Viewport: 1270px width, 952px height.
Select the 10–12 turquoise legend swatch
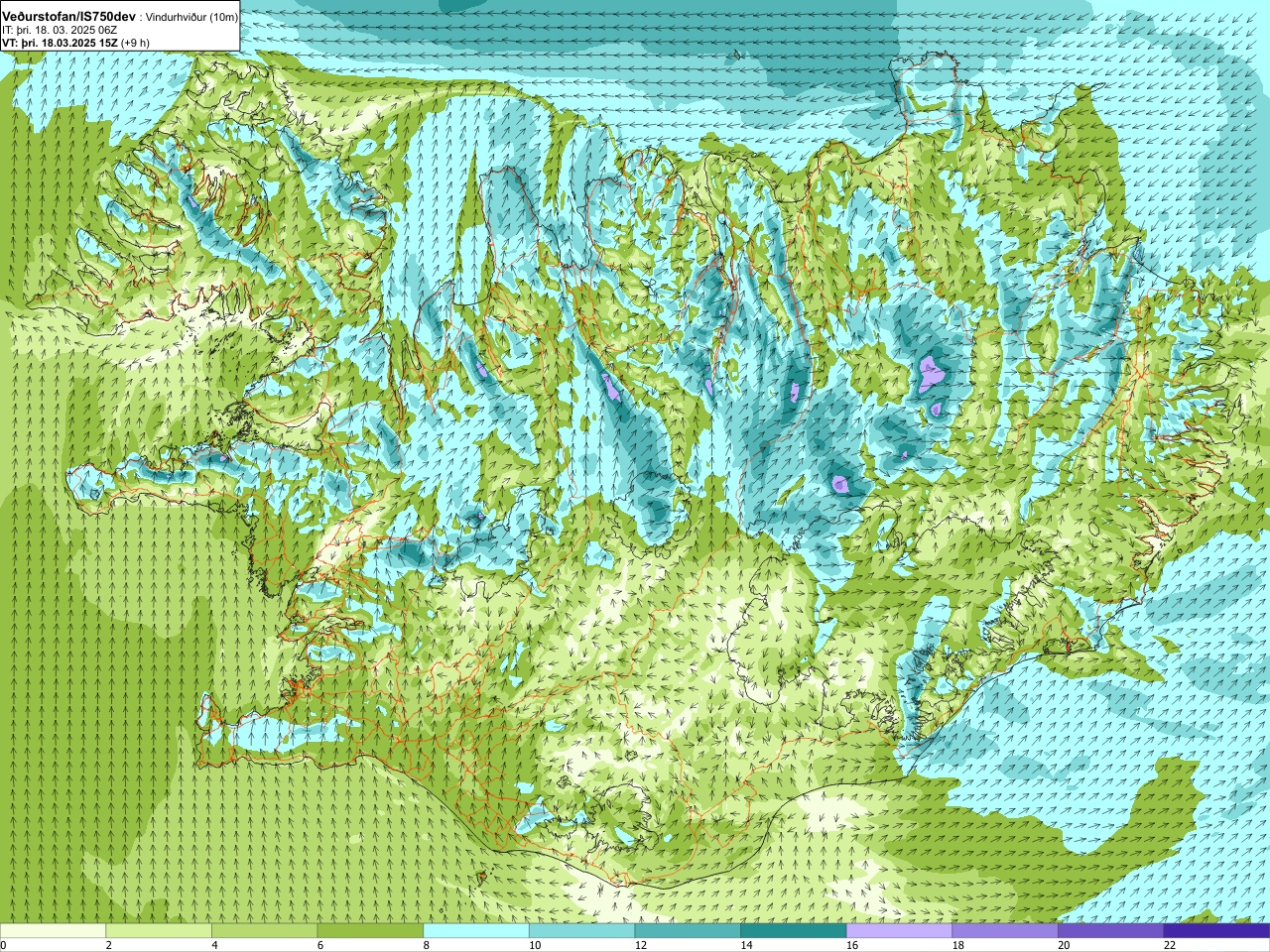coord(581,931)
